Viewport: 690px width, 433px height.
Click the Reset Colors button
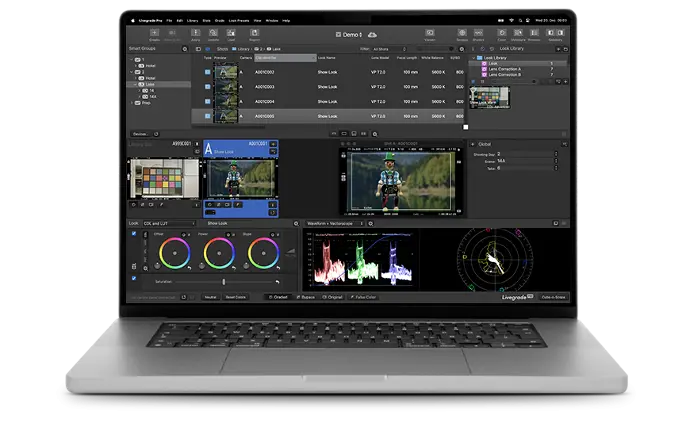click(x=236, y=297)
